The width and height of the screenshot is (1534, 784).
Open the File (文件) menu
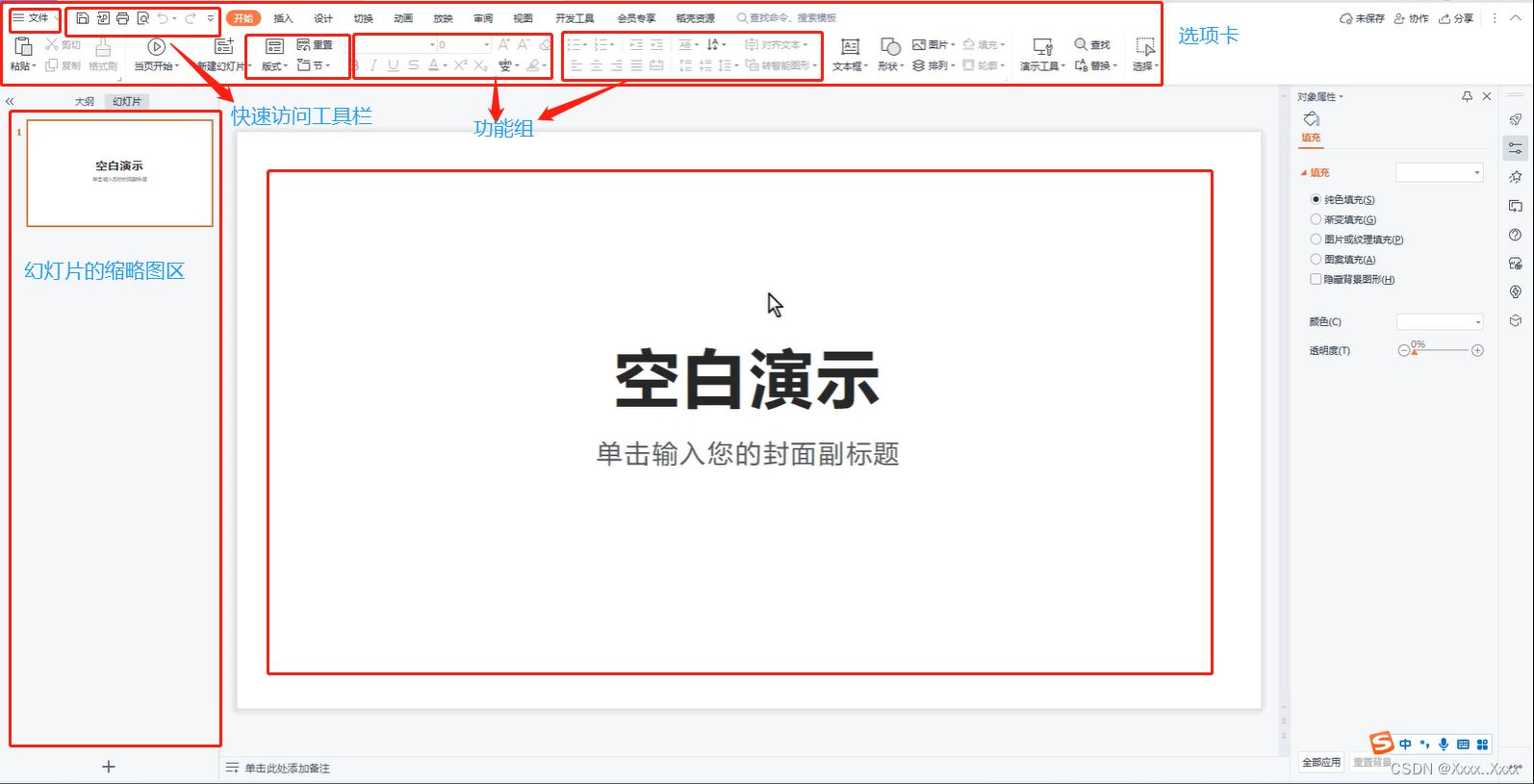[x=31, y=18]
